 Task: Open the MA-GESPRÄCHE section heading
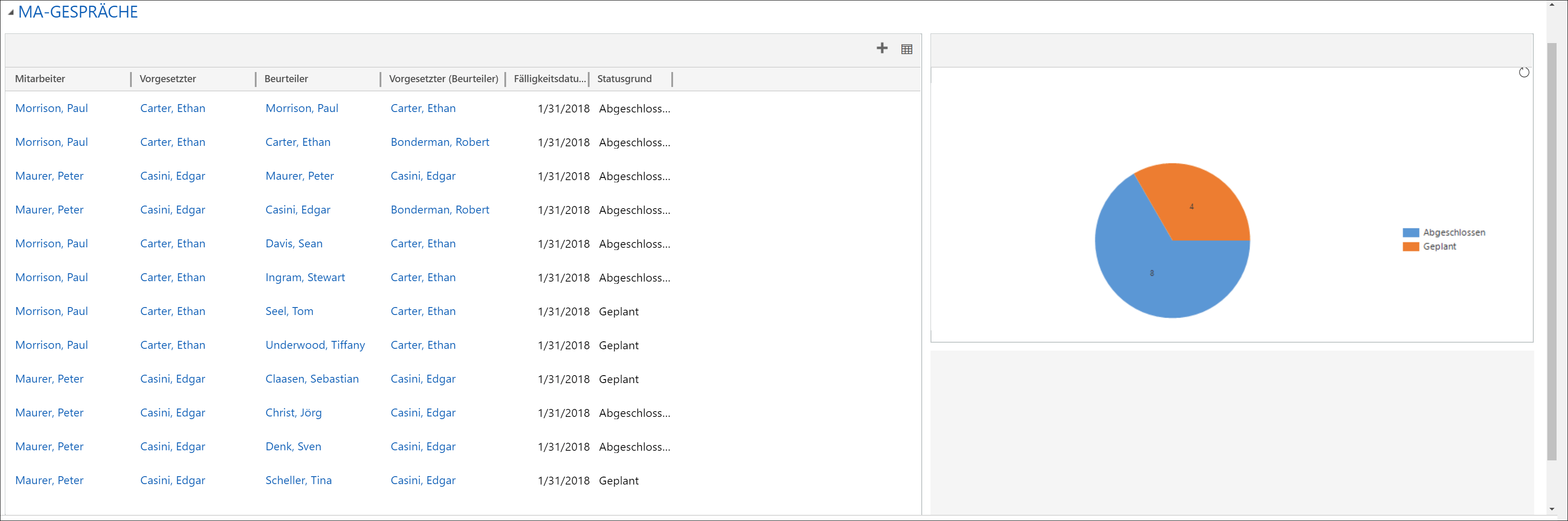[x=78, y=11]
